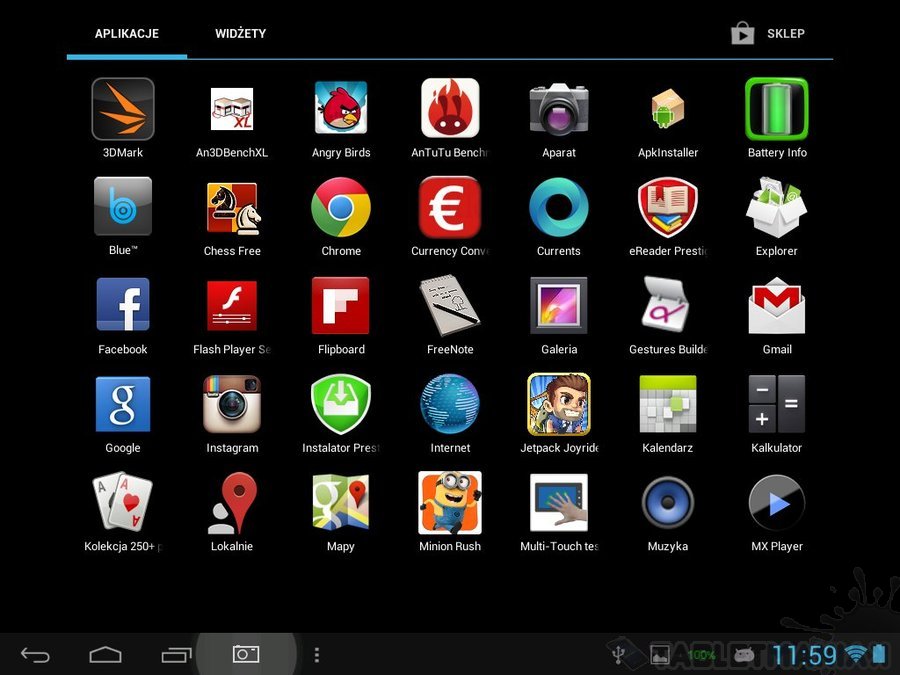This screenshot has width=900, height=675.
Task: Launch the Currency Converter app
Action: [450, 207]
